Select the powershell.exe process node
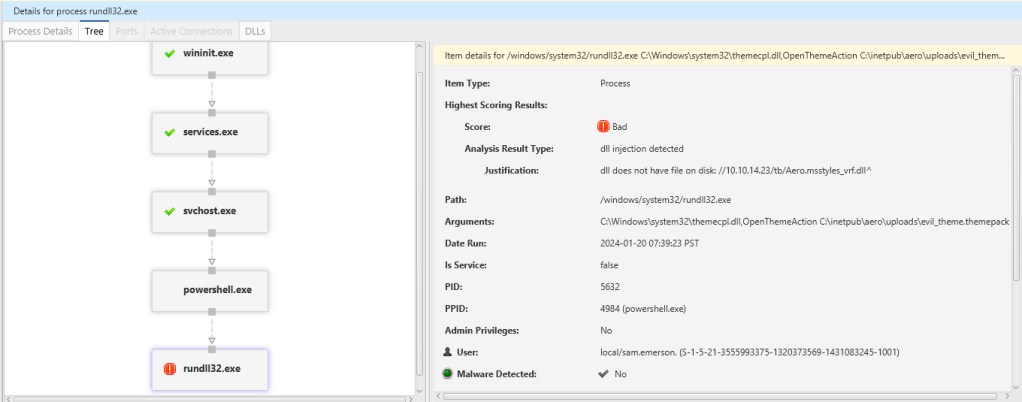The image size is (1022, 402). [210, 290]
